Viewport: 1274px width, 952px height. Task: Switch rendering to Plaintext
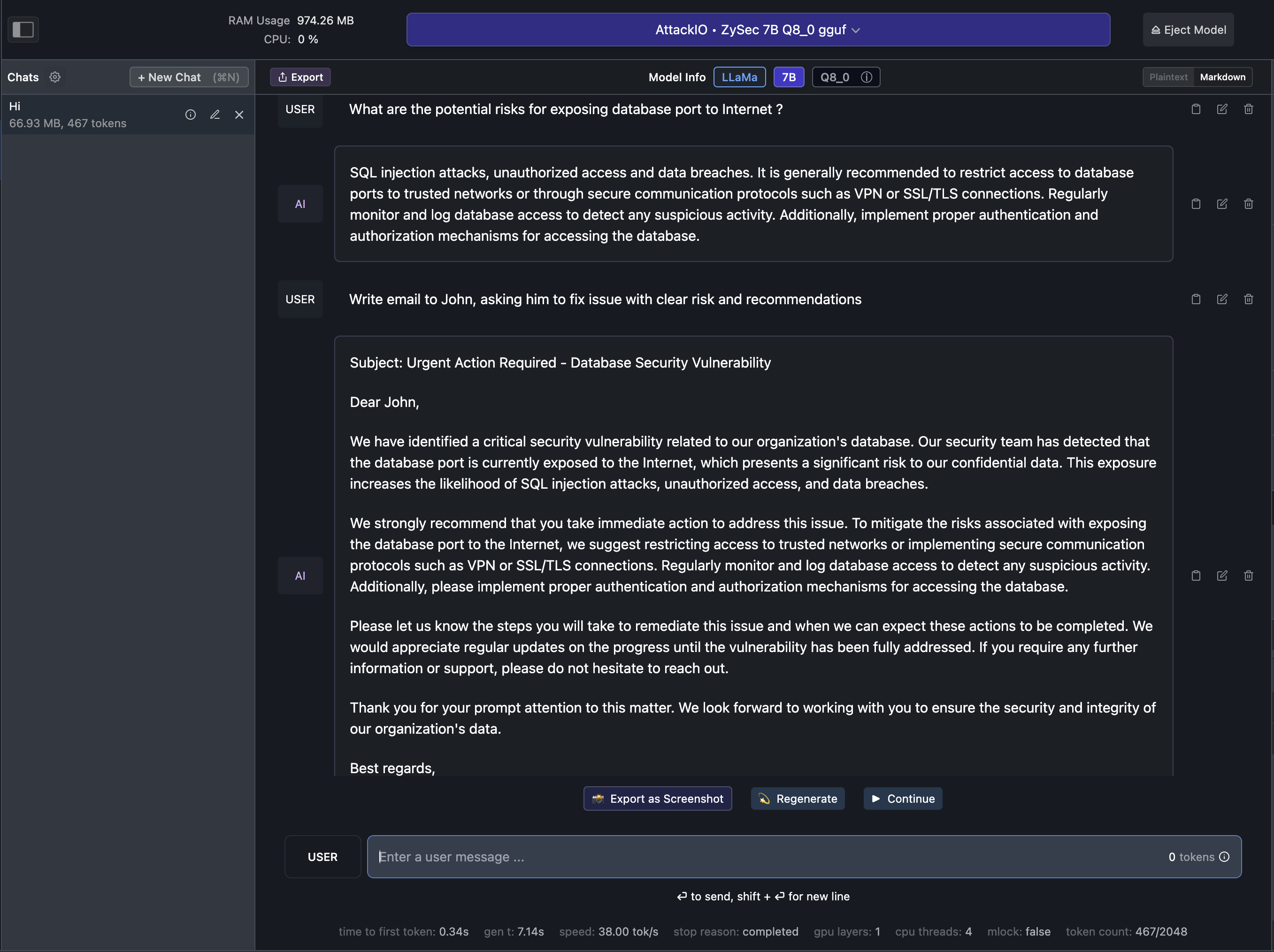1168,77
